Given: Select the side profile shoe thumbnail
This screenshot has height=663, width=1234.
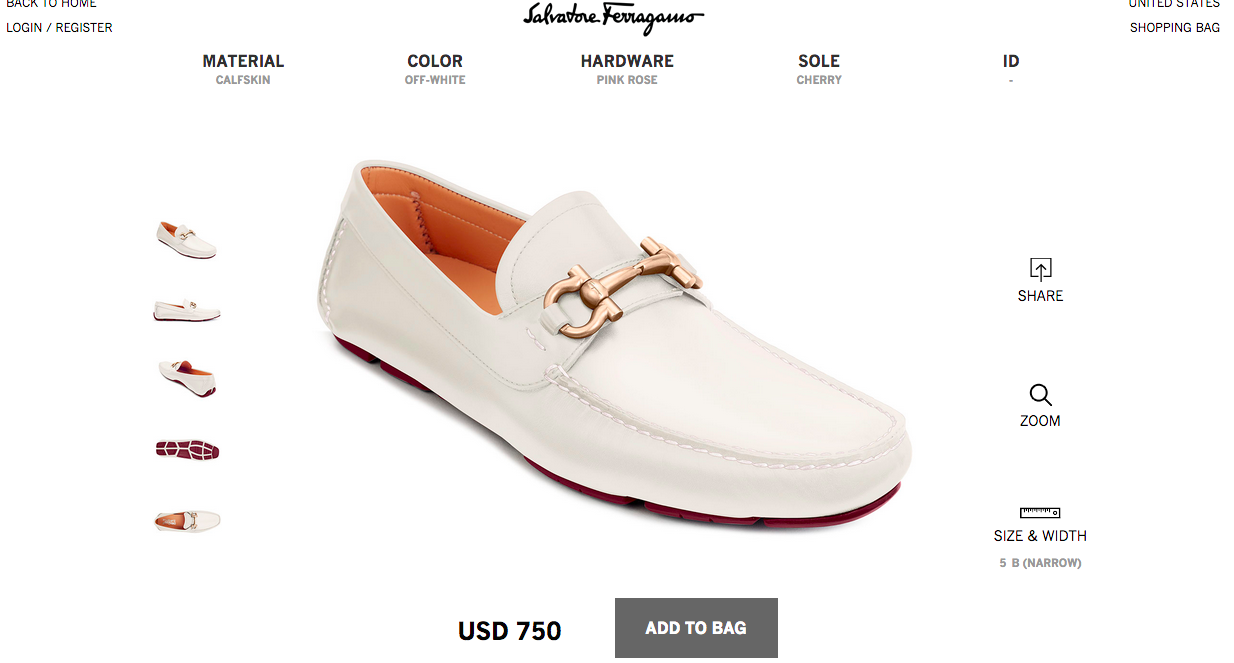Looking at the screenshot, I should (187, 310).
